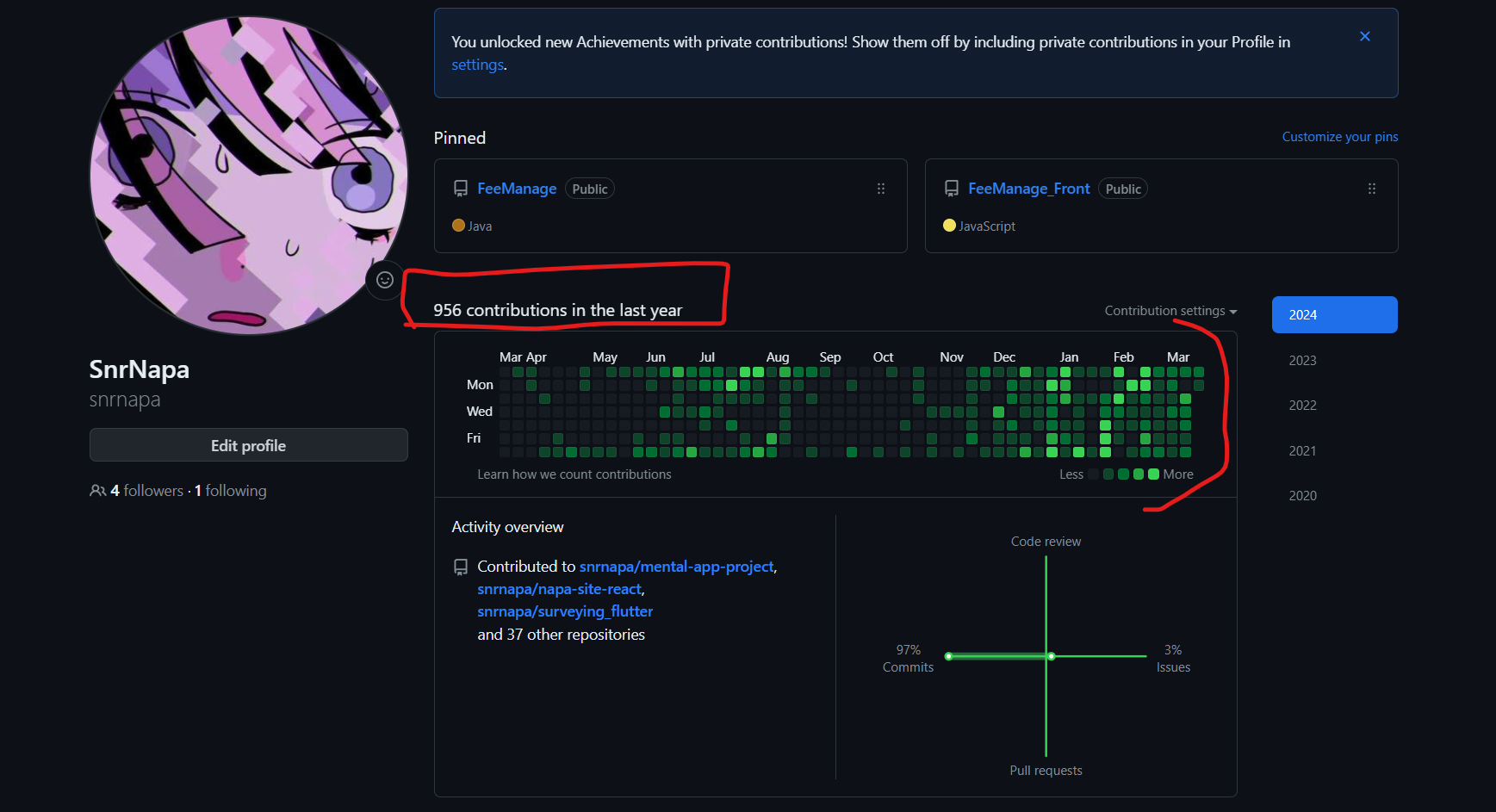Viewport: 1496px width, 812px height.
Task: Click the Pinned section heading
Action: coord(460,138)
